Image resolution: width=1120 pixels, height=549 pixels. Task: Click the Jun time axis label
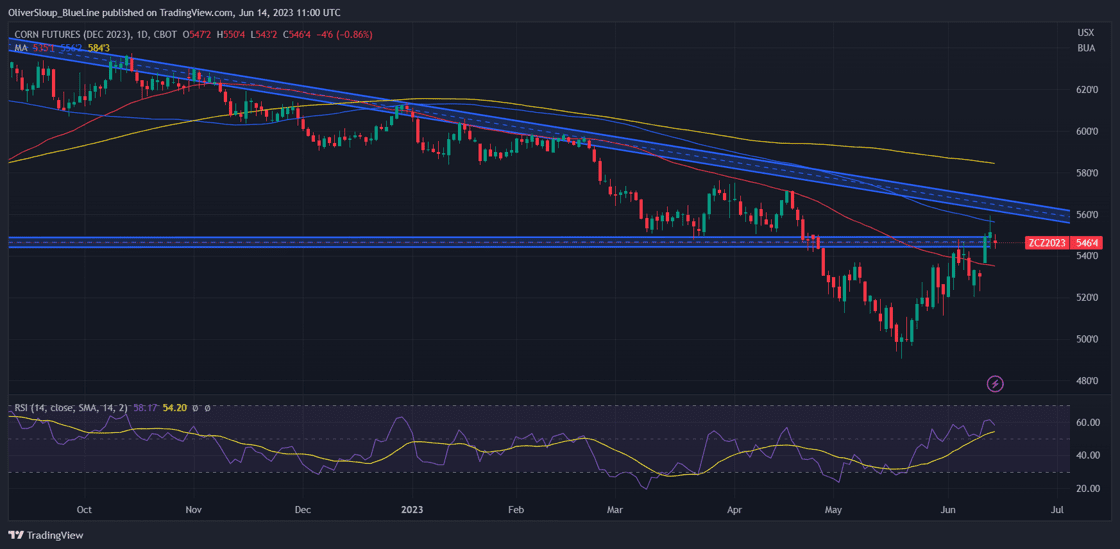tap(949, 510)
